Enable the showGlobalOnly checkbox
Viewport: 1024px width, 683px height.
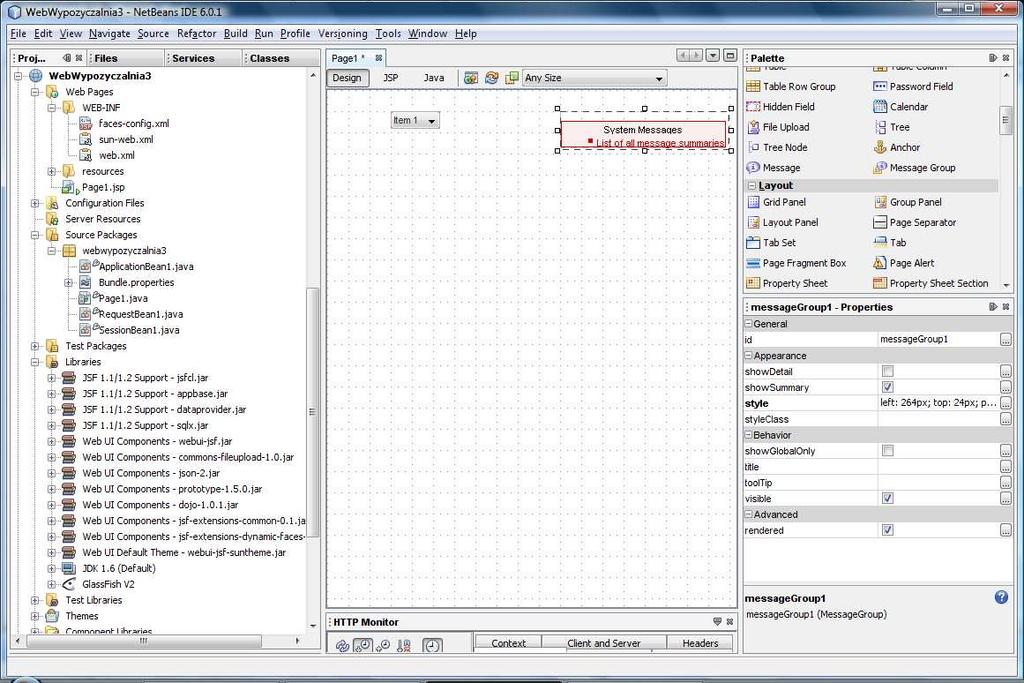click(x=888, y=451)
